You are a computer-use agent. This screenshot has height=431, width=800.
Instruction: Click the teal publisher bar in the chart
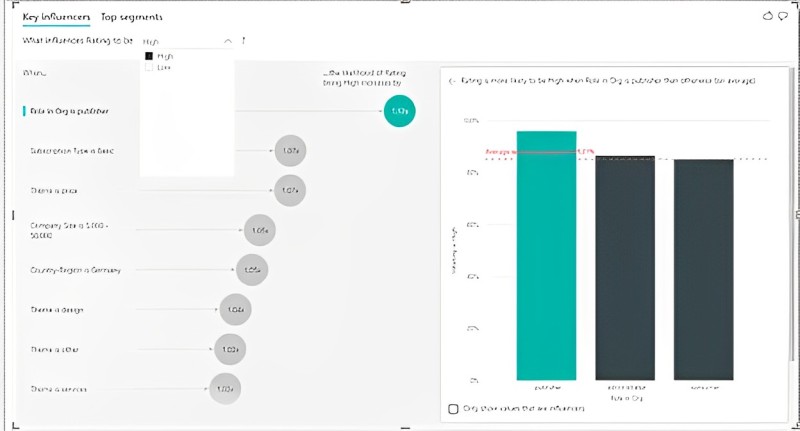pyautogui.click(x=546, y=256)
